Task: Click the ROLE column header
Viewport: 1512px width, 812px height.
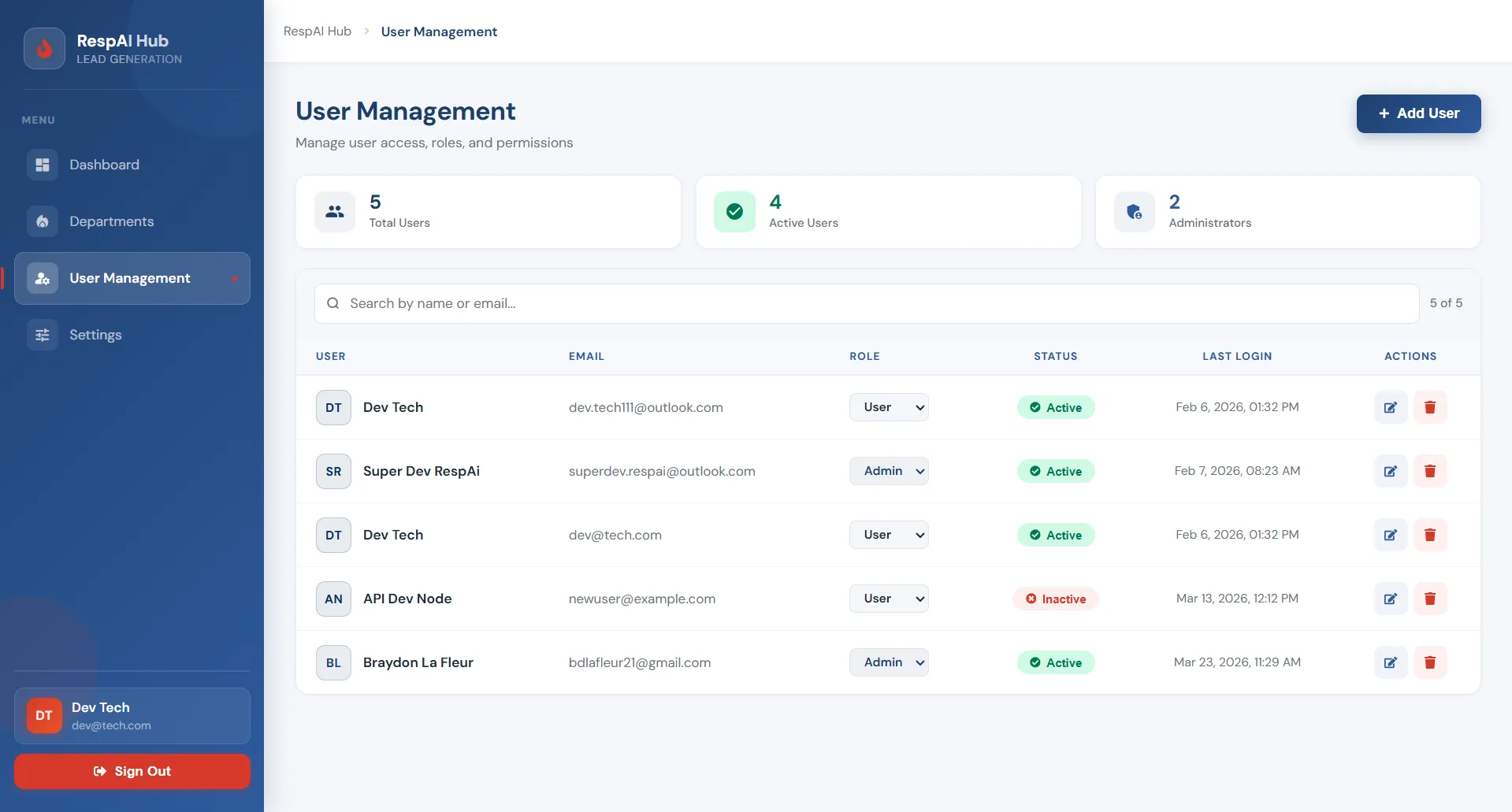Action: 864,356
